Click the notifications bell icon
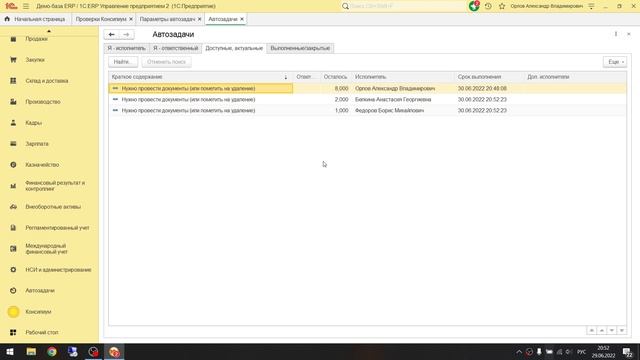Viewport: 640px width, 360px height. click(x=474, y=6)
